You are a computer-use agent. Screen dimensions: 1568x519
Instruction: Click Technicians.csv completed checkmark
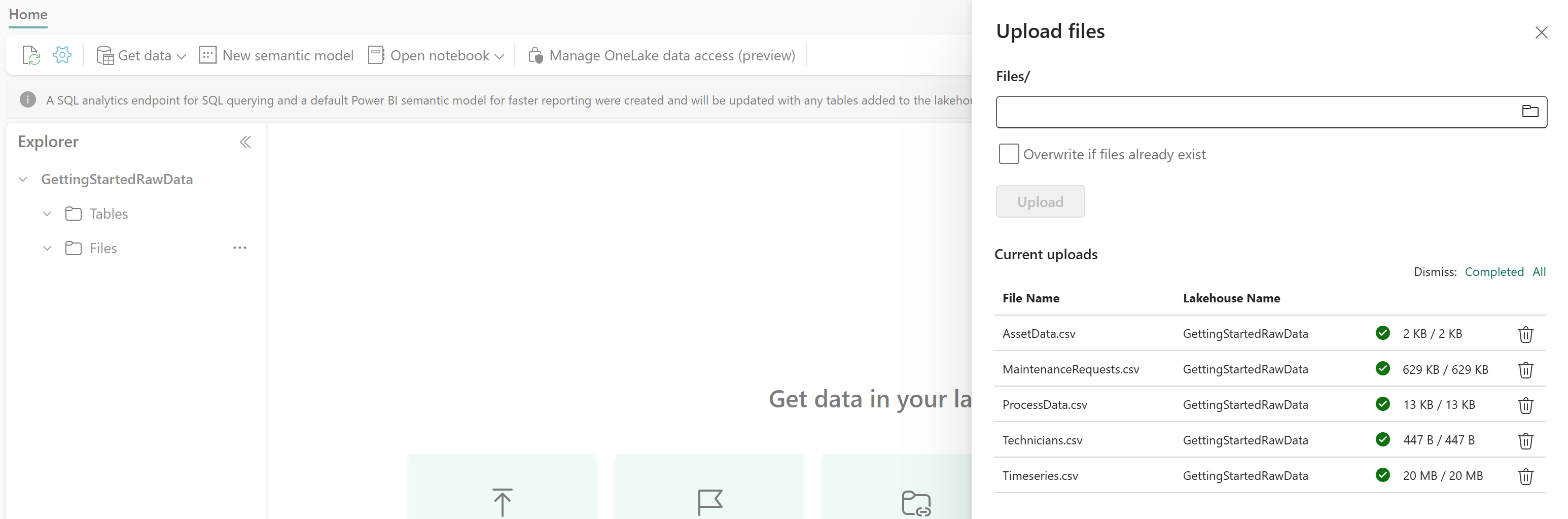[x=1383, y=439]
